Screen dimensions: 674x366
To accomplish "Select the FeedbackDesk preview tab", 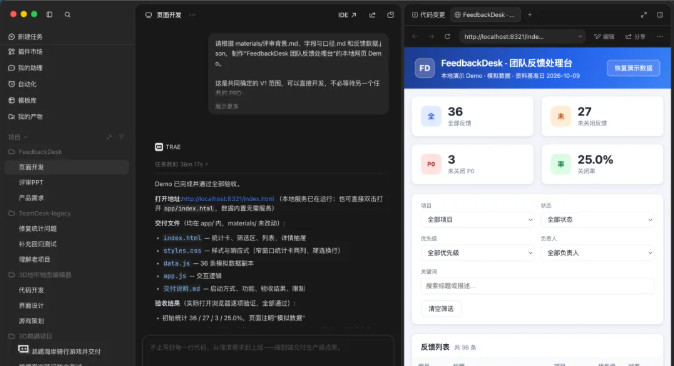I will coord(485,15).
